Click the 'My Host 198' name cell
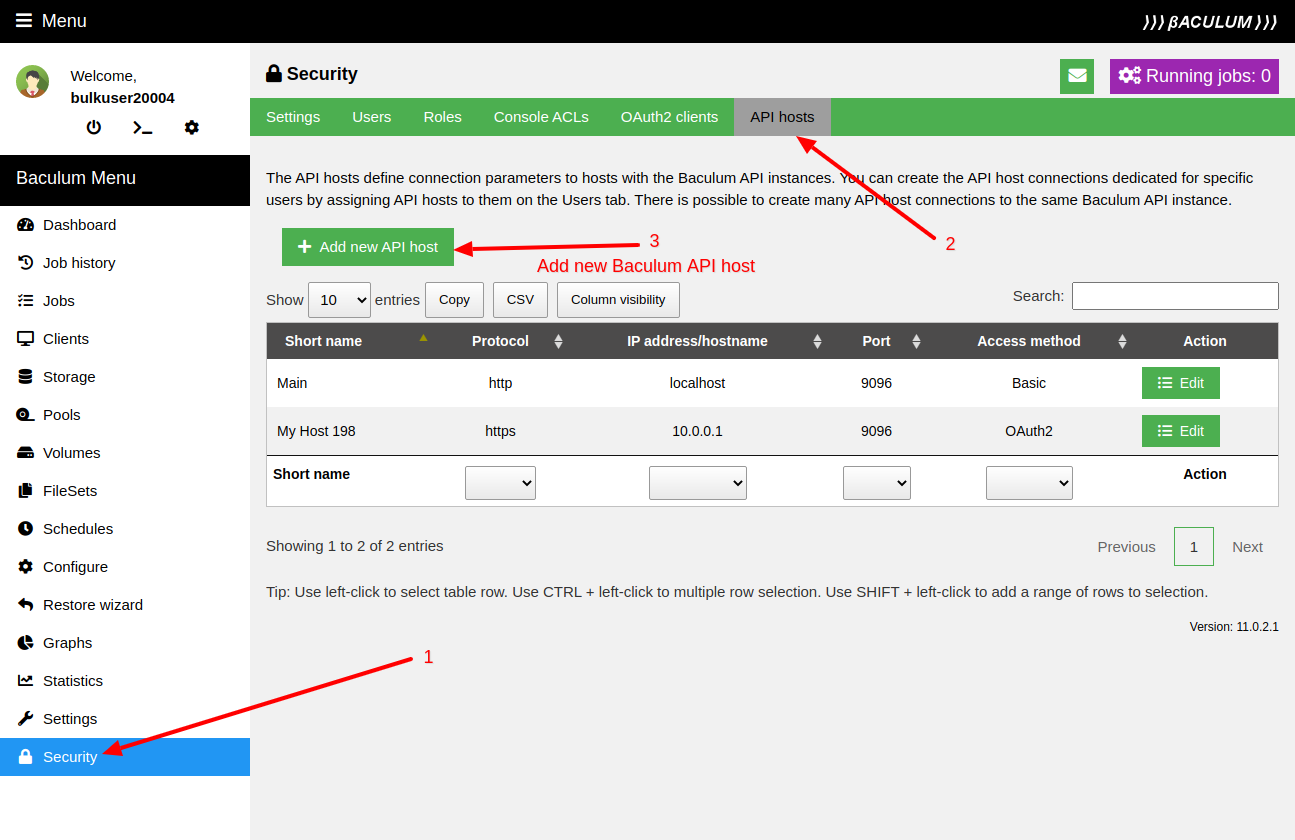 pos(349,431)
